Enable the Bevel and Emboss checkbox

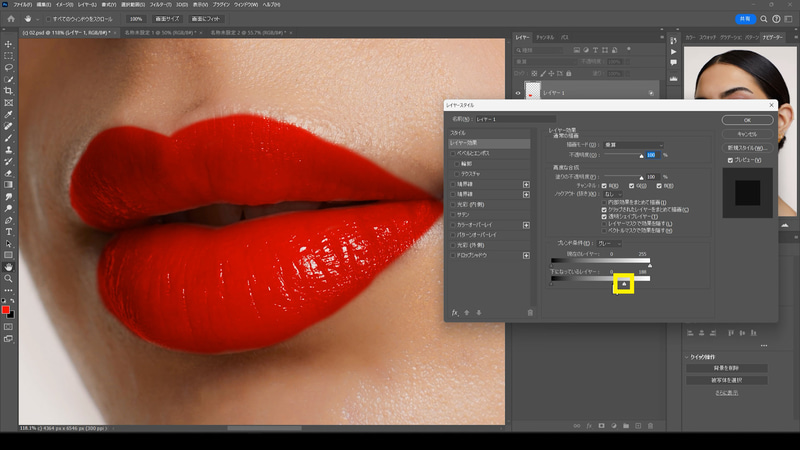[452, 153]
